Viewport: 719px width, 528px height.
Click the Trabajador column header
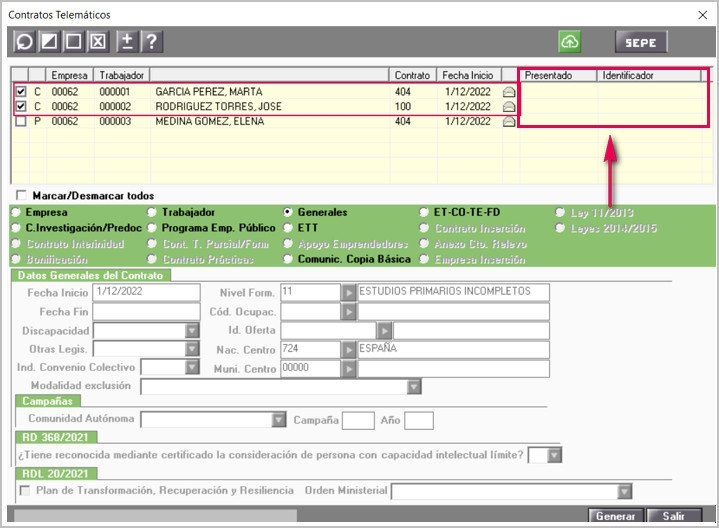pyautogui.click(x=122, y=75)
